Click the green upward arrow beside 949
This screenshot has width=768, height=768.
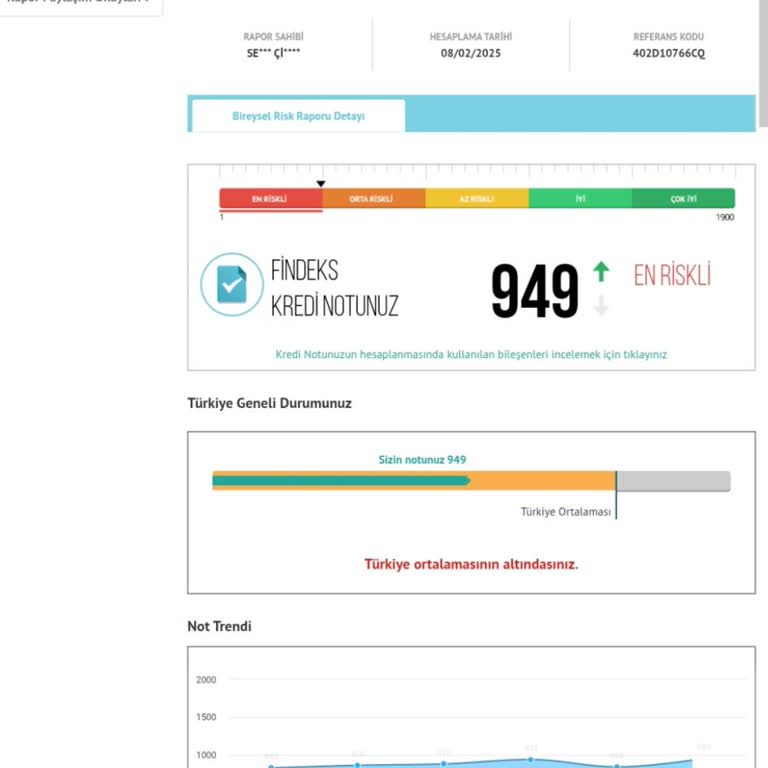[601, 271]
